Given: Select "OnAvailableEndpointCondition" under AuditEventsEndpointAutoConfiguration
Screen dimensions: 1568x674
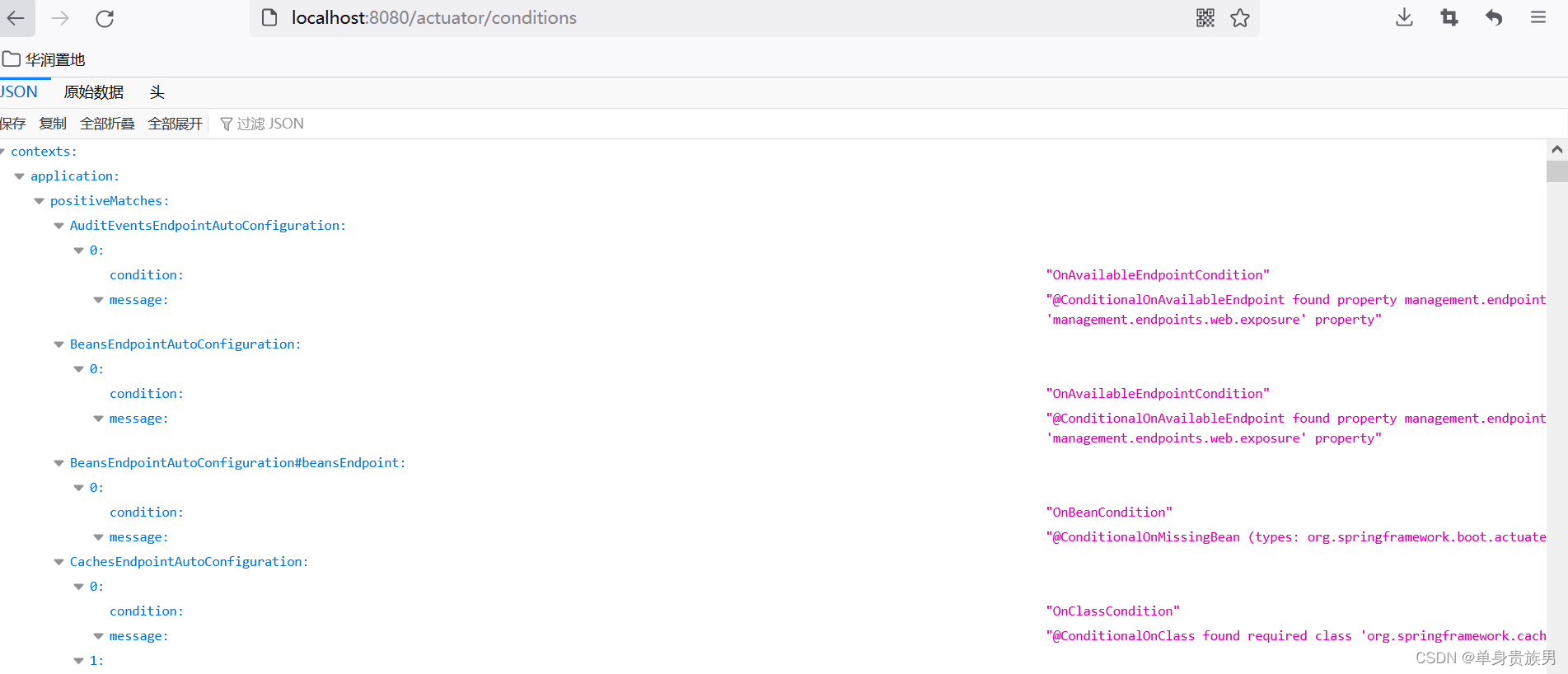Looking at the screenshot, I should 1158,275.
